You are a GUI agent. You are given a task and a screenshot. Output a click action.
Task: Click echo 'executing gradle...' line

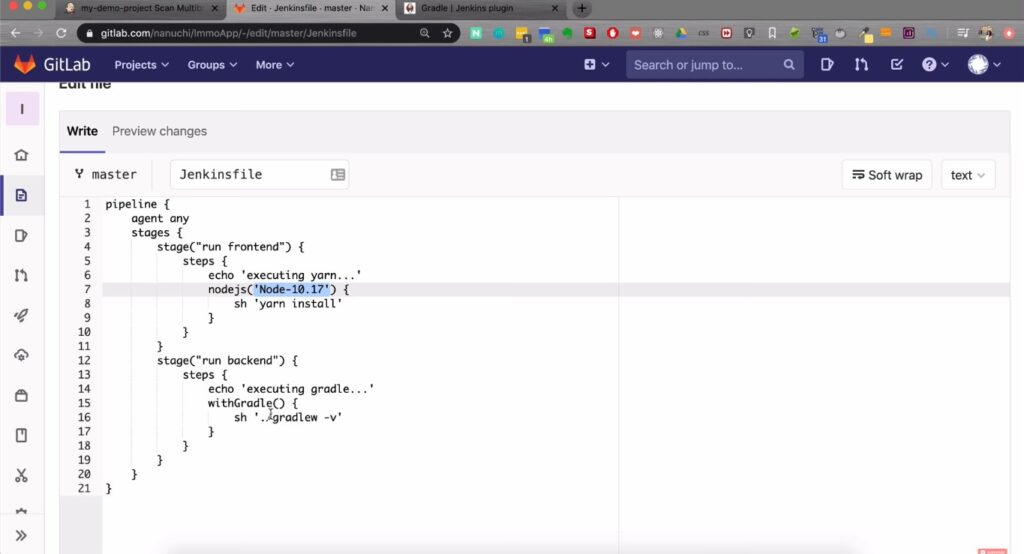click(x=291, y=389)
